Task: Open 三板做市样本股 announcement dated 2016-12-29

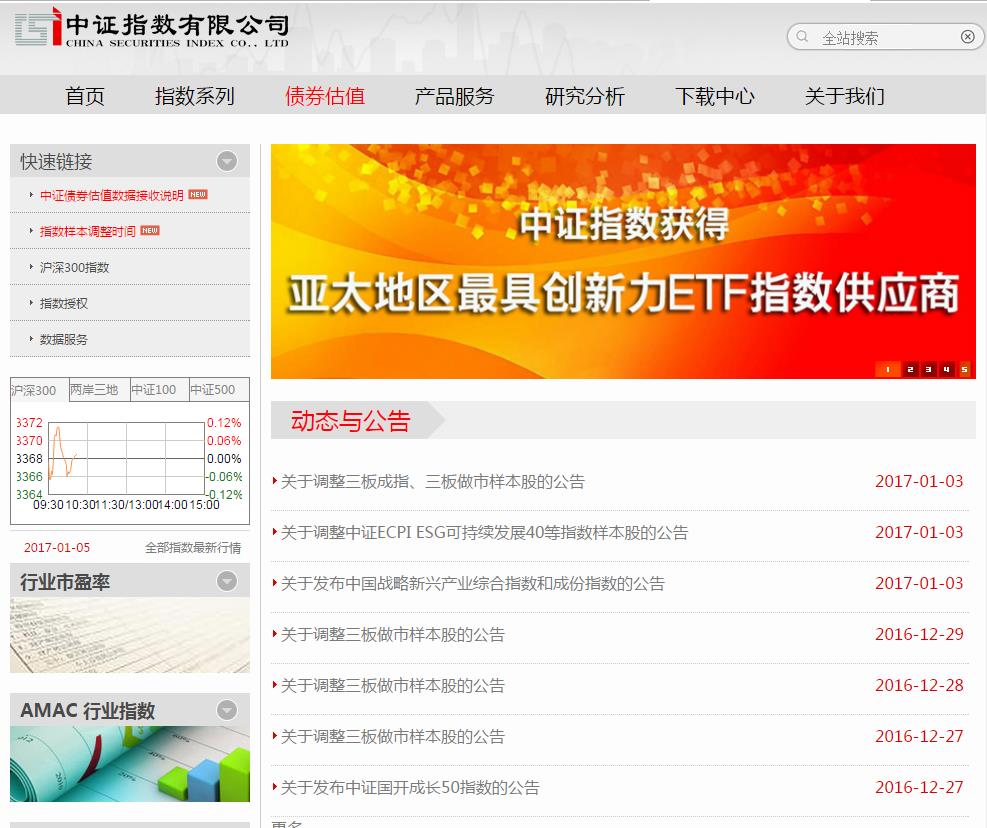Action: (393, 635)
